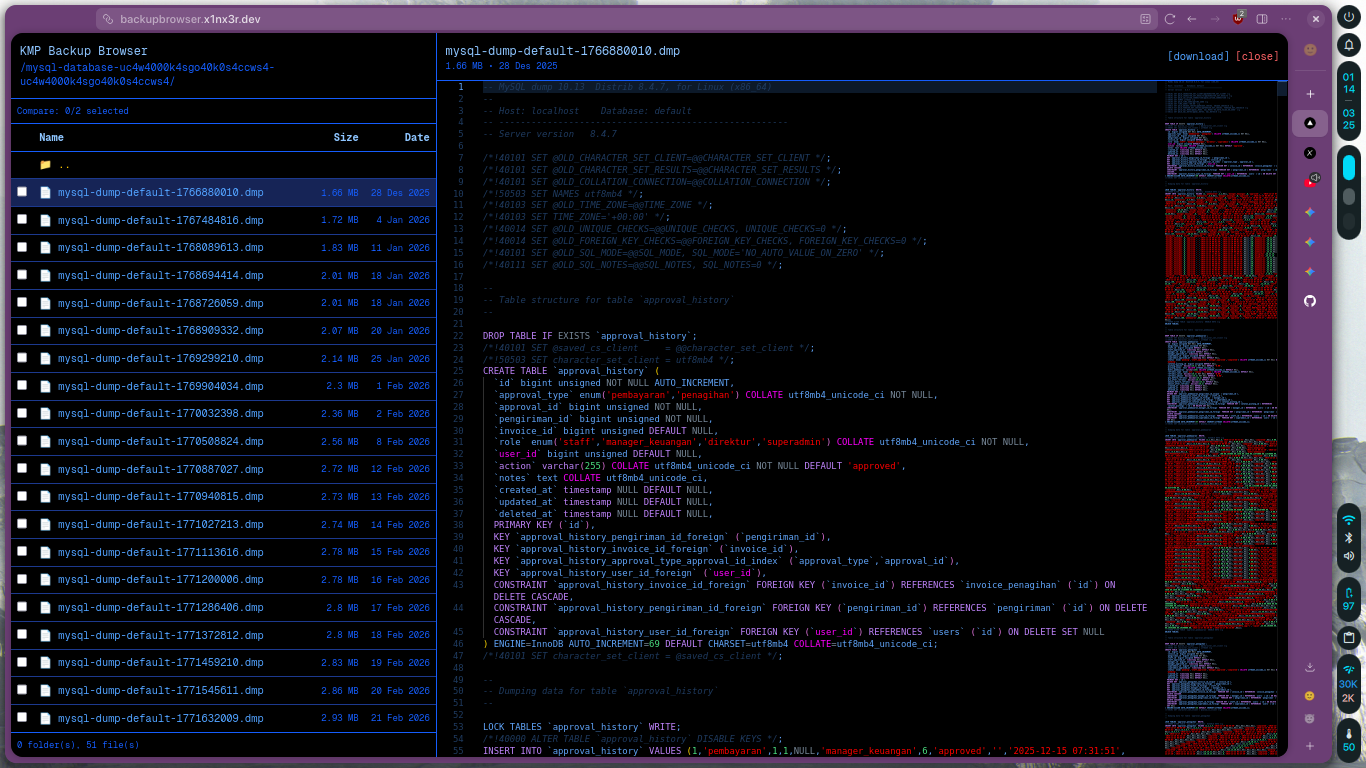Click the [download] link for the dump

coord(1198,57)
